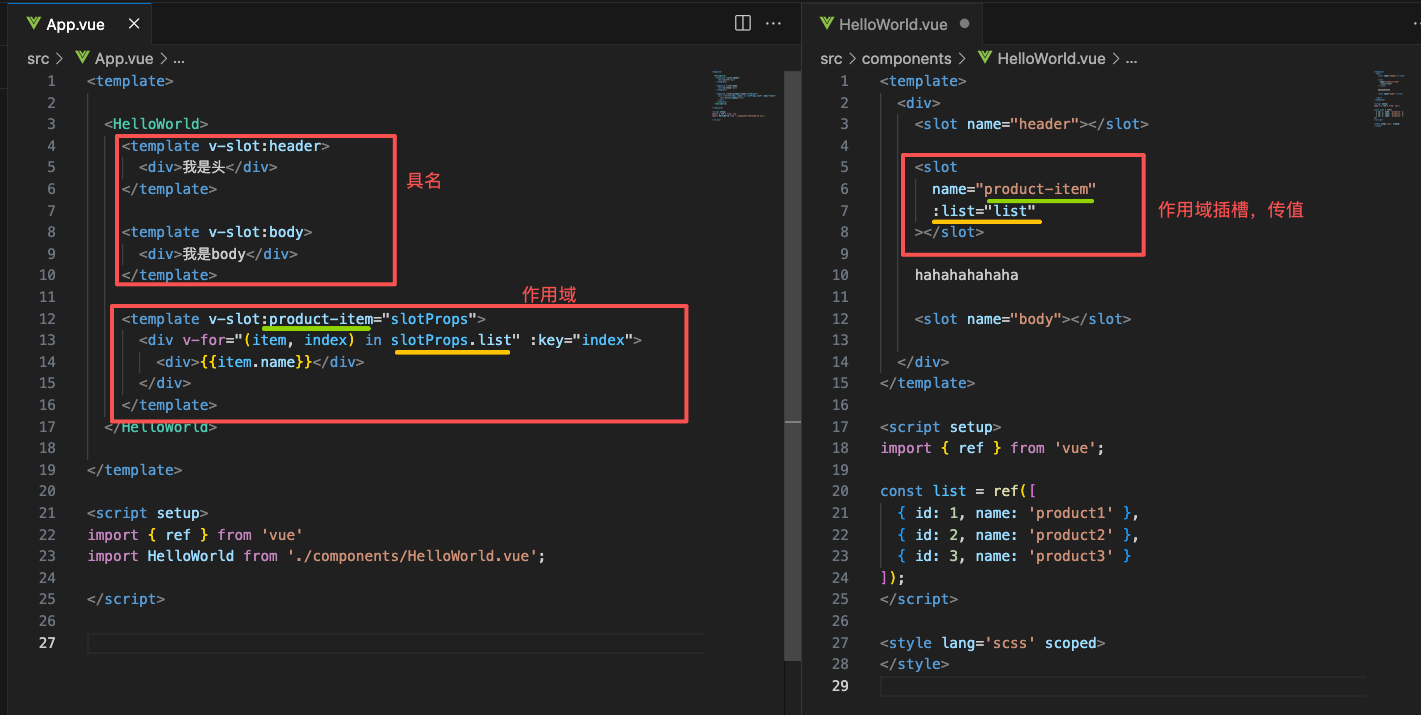Click line number 27 in App.vue

tap(49, 642)
